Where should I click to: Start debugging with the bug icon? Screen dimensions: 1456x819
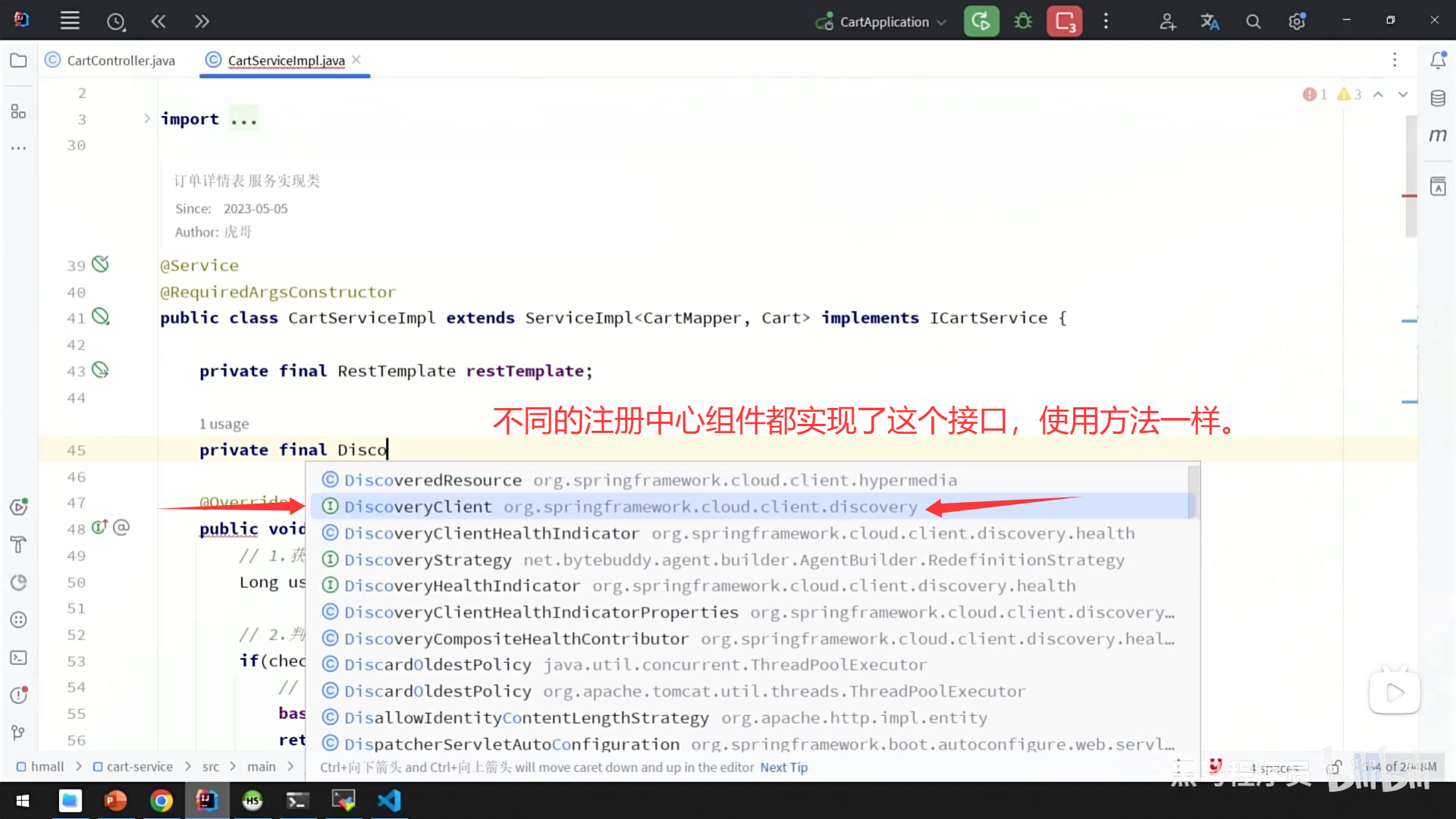(x=1022, y=20)
